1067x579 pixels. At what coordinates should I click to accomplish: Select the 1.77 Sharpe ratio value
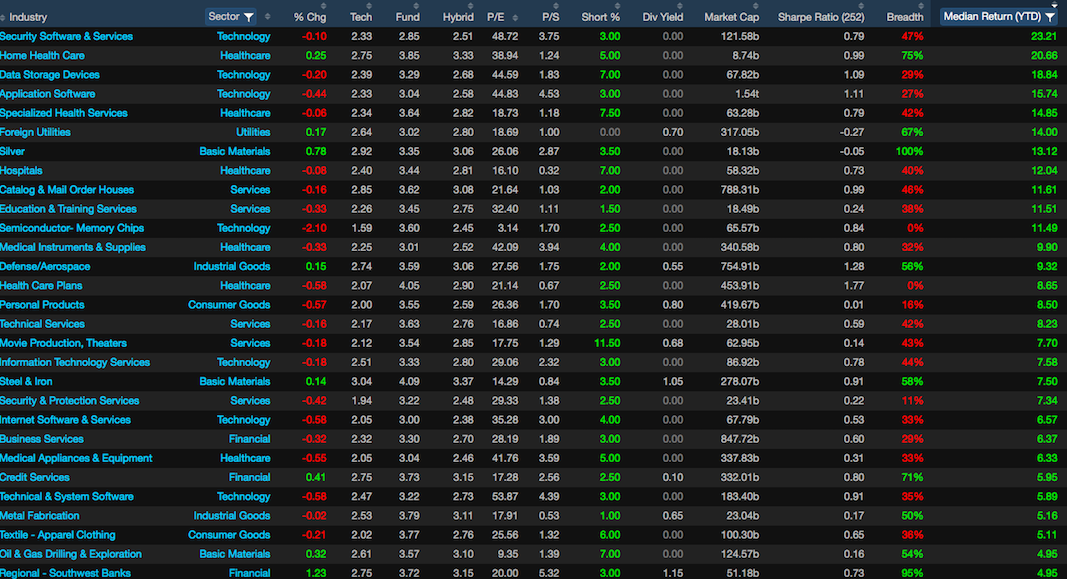point(853,286)
